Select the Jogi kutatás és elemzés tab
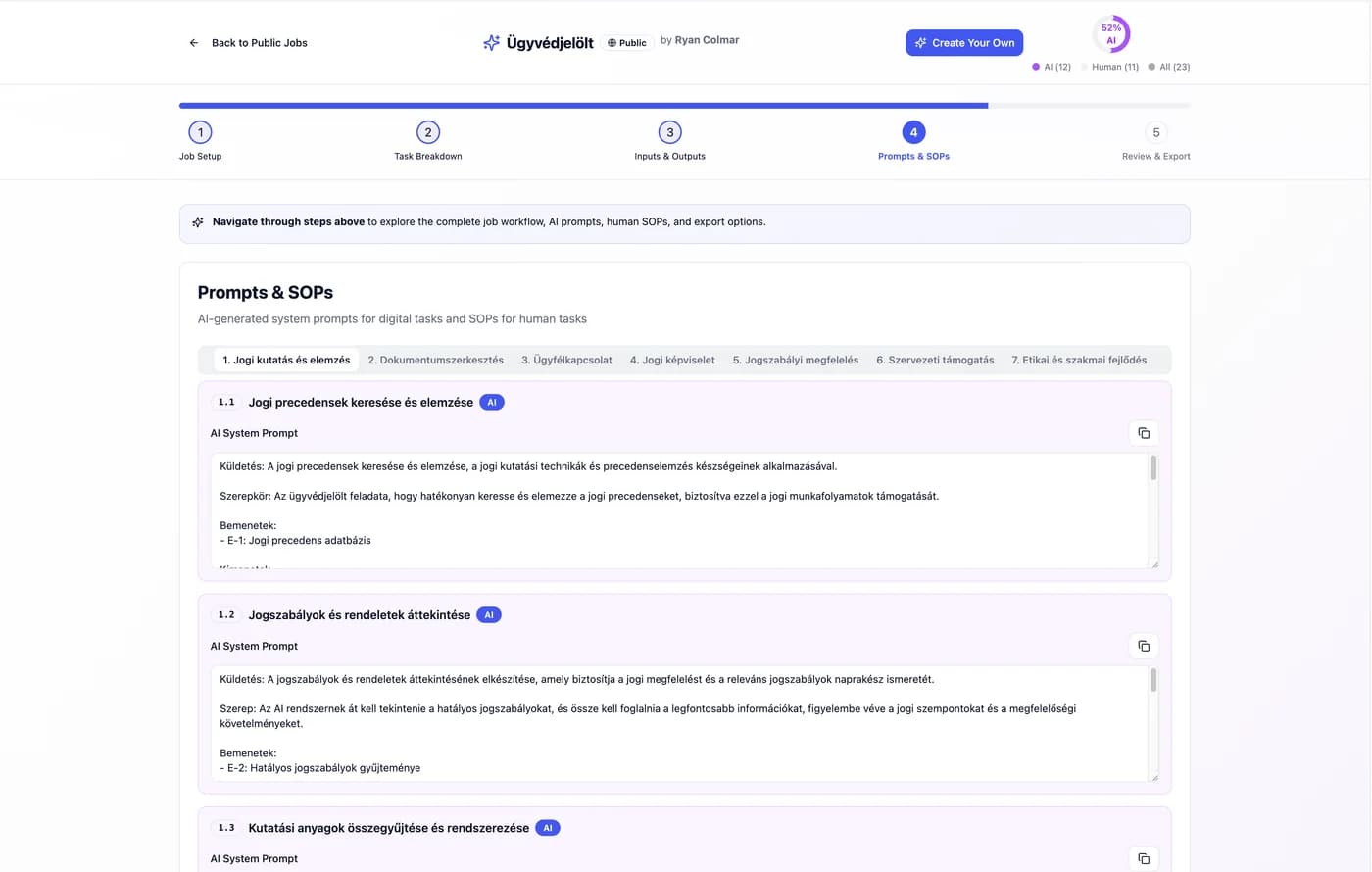The height and width of the screenshot is (872, 1372). tap(286, 360)
